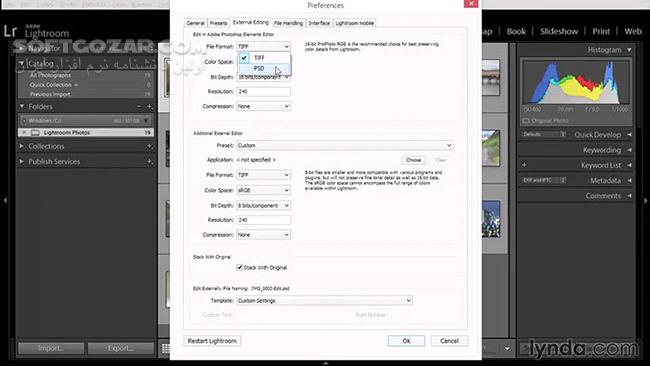Image resolution: width=650 pixels, height=366 pixels.
Task: Select the External Editing tab
Action: [x=250, y=22]
